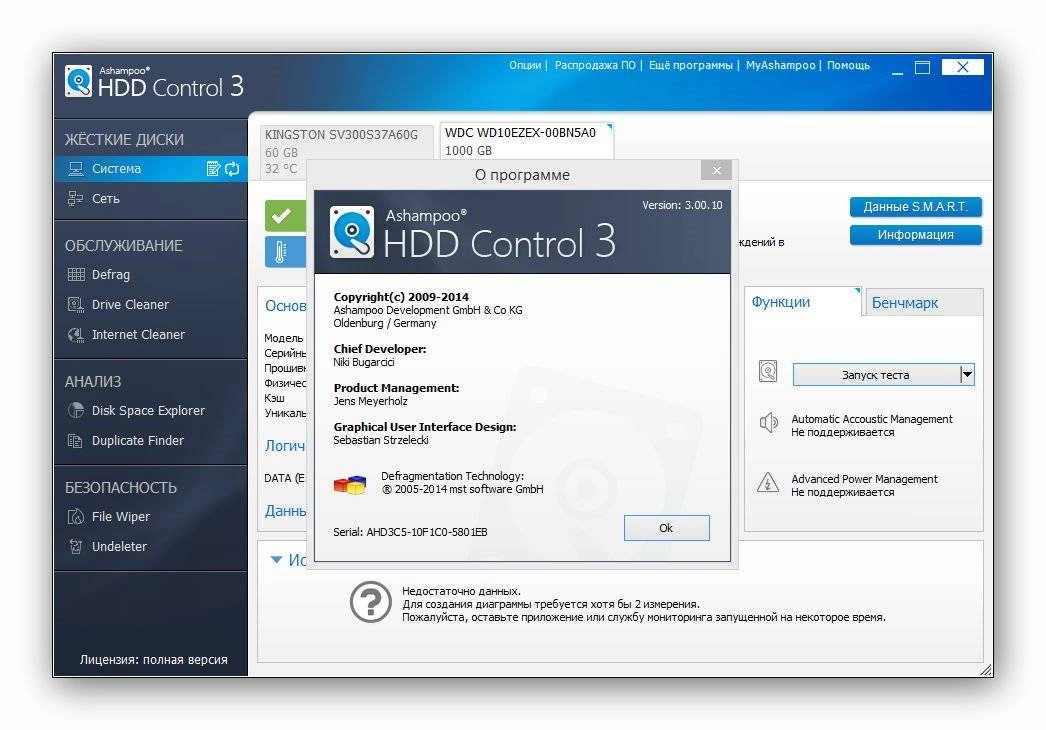Click the Jens Meyerholz name text
Image resolution: width=1046 pixels, height=730 pixels.
pos(370,401)
